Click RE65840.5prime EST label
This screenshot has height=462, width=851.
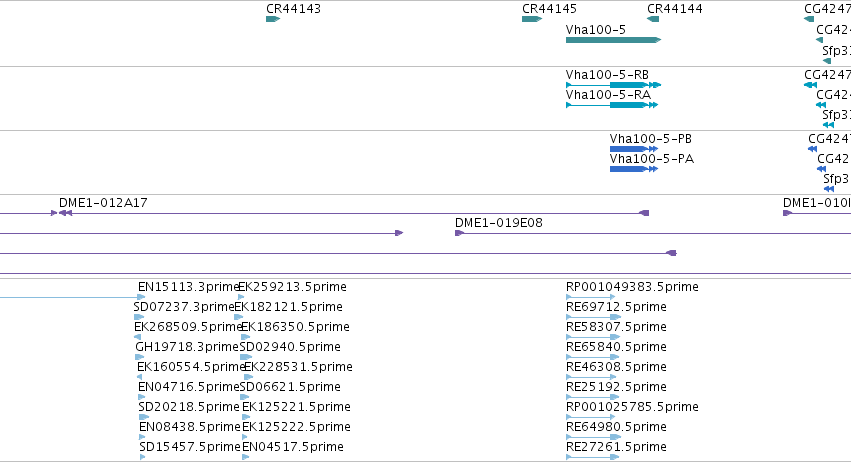click(616, 347)
